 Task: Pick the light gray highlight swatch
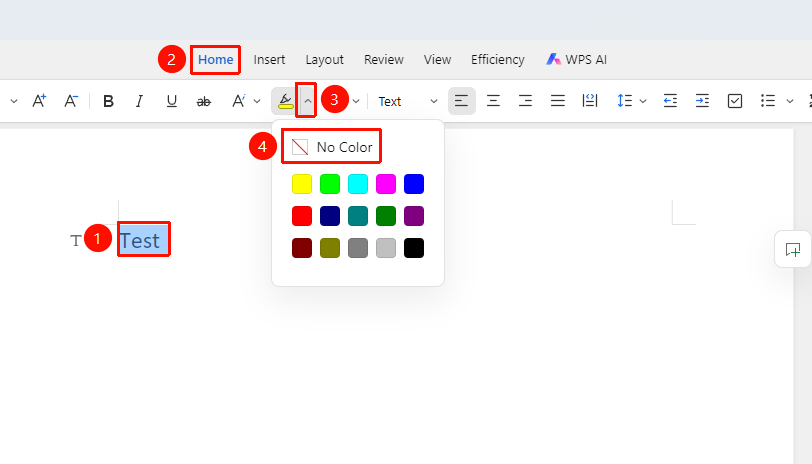(386, 248)
